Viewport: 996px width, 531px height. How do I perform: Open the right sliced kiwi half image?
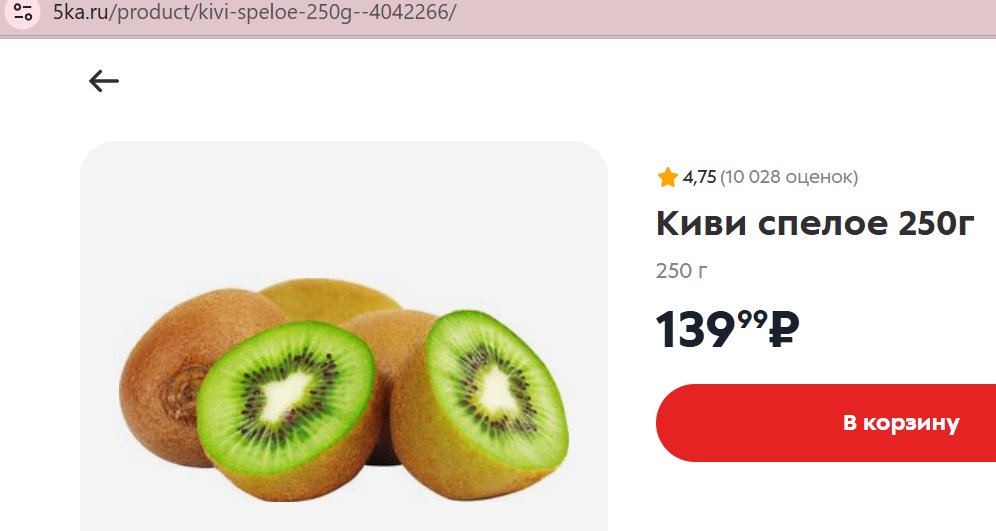point(481,407)
